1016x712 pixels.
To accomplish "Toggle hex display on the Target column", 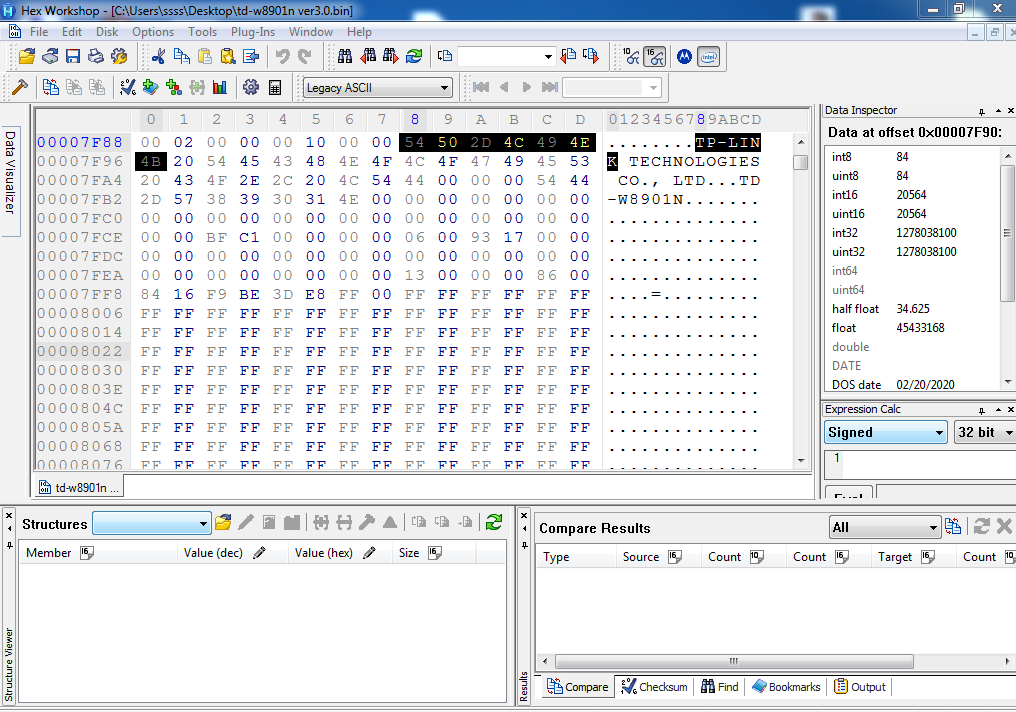I will 928,557.
